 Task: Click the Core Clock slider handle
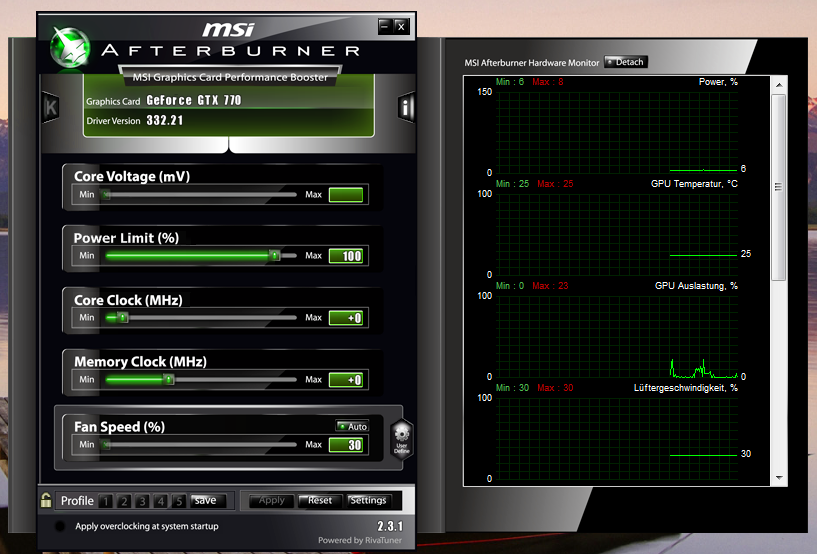pos(122,317)
